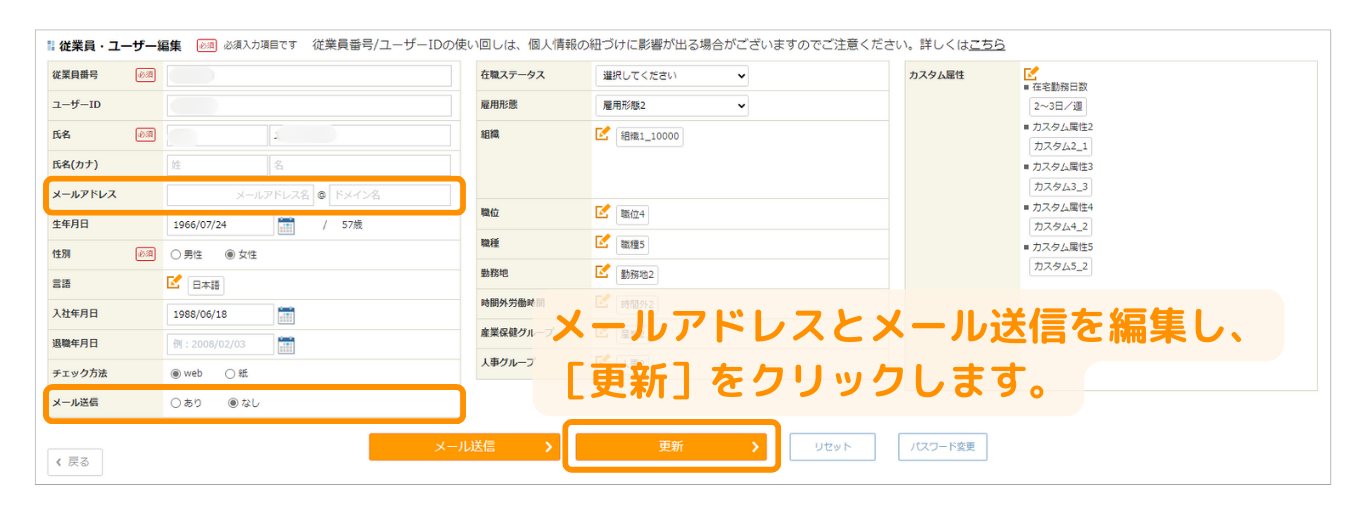
Task: Edit カスタム属性 via the pencil icon
Action: [x=1031, y=74]
